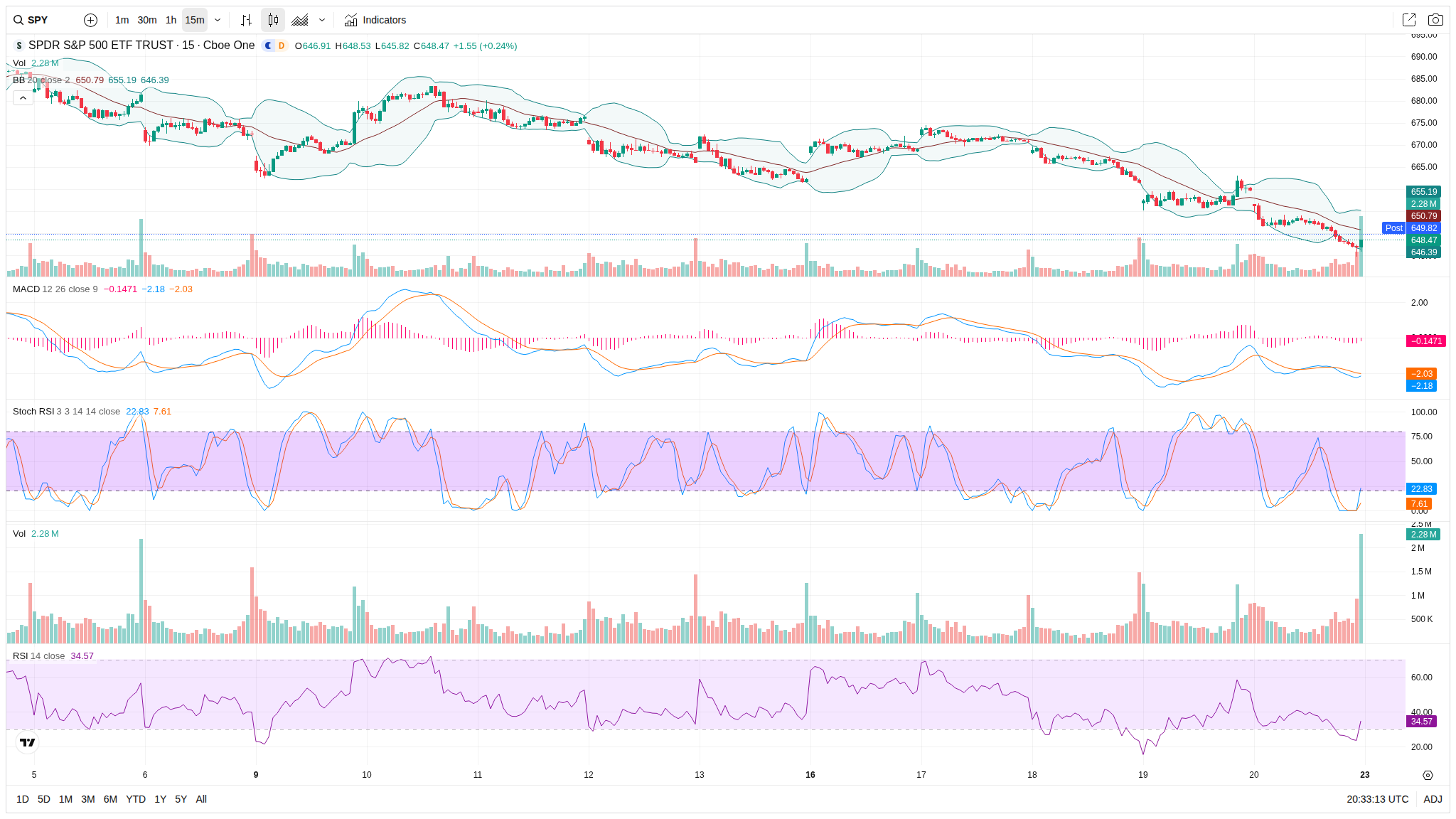Select the Candles chart style icon
This screenshot has width=1456, height=819.
pyautogui.click(x=273, y=20)
